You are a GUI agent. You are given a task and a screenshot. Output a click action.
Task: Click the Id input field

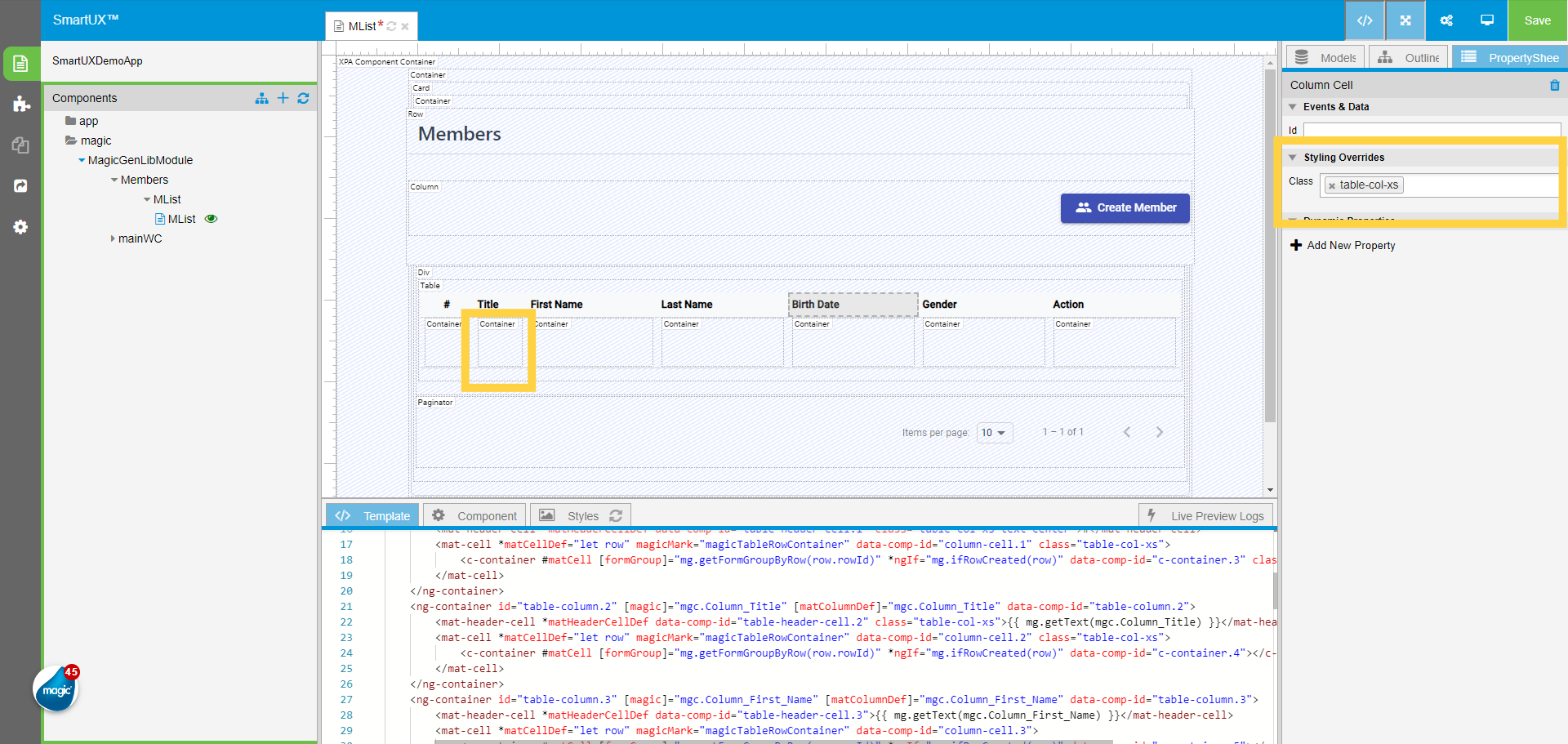pyautogui.click(x=1431, y=130)
